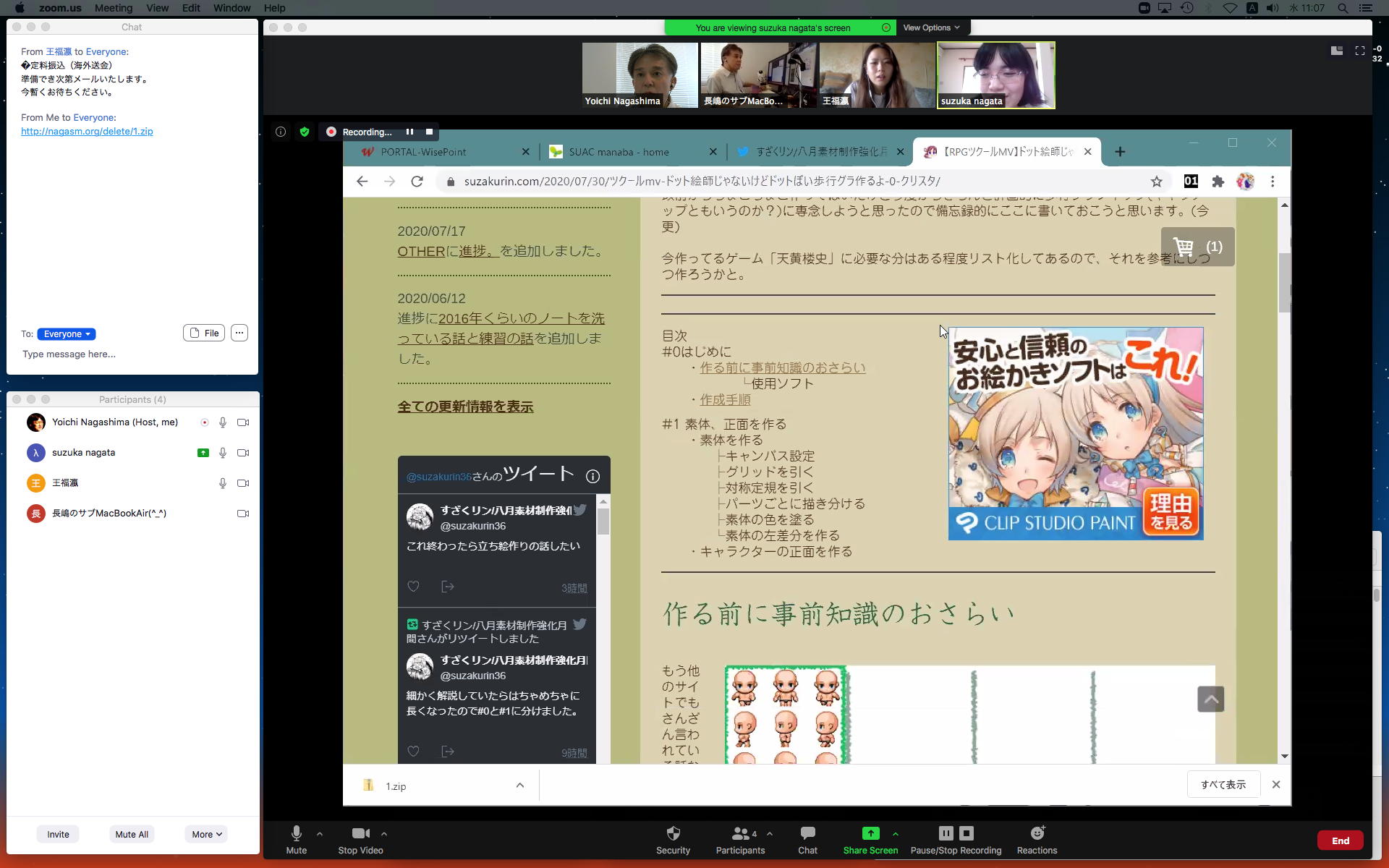Pause the recording in the top indicator
The width and height of the screenshot is (1389, 868).
(409, 132)
